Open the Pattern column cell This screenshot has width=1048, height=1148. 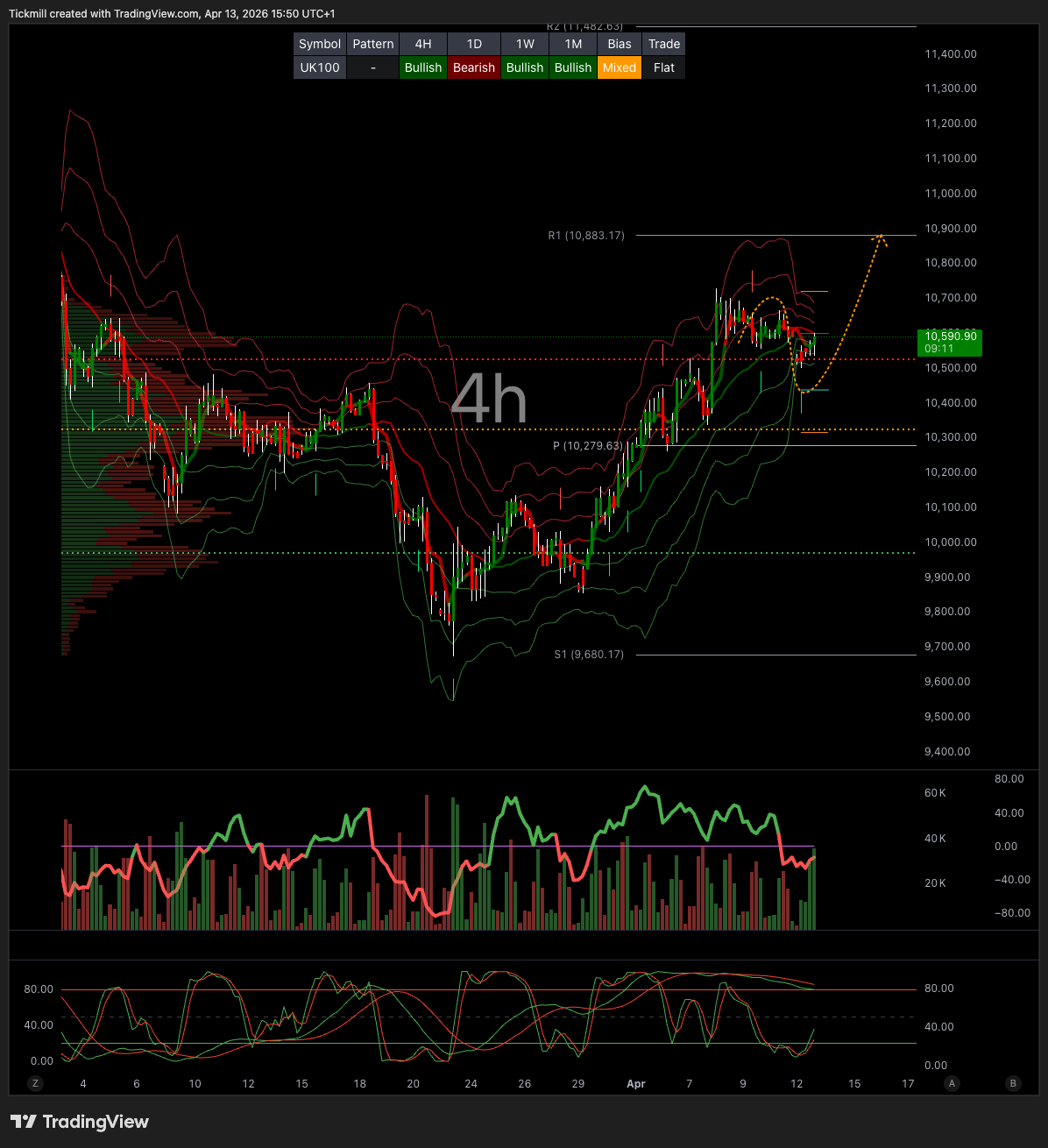point(373,67)
